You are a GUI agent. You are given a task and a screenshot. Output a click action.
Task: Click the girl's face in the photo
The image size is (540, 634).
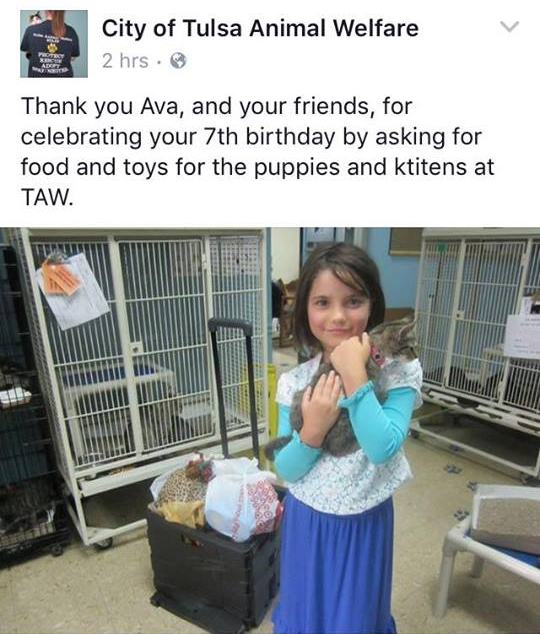click(339, 309)
